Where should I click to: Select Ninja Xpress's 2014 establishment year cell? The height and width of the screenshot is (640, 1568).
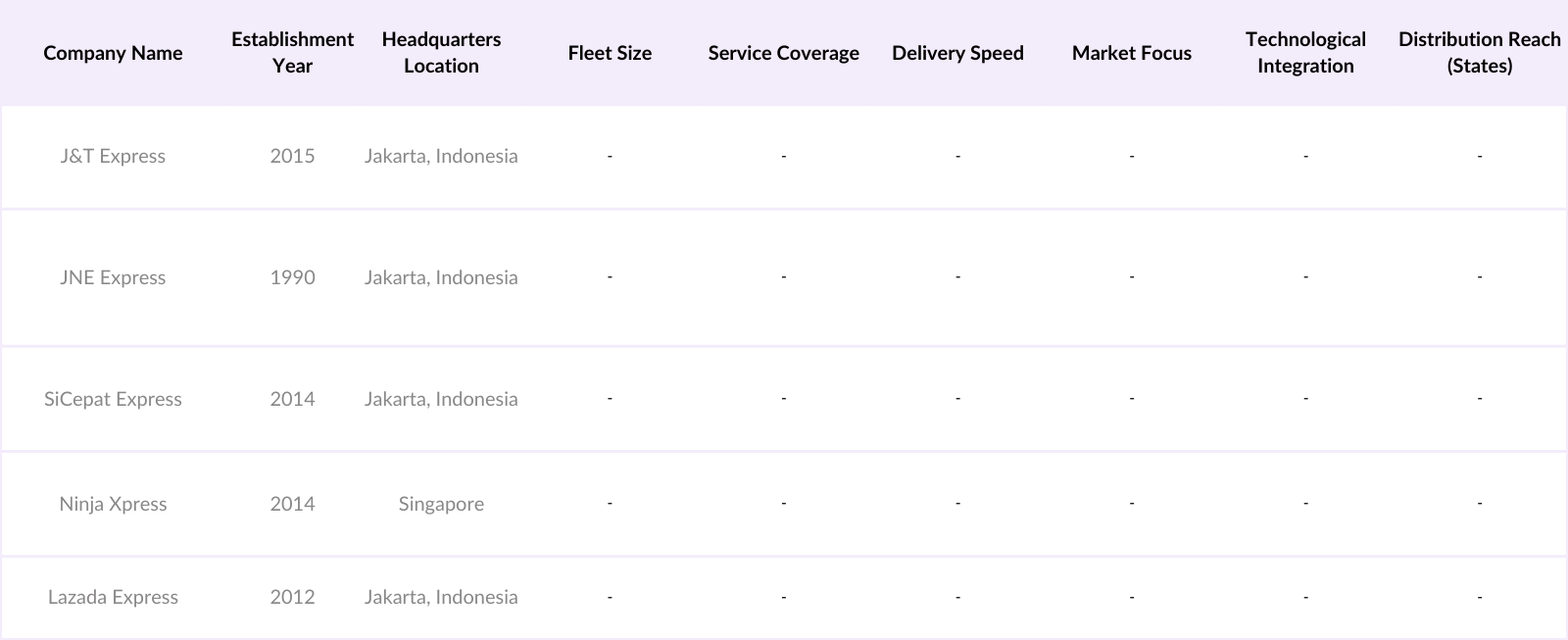coord(292,504)
